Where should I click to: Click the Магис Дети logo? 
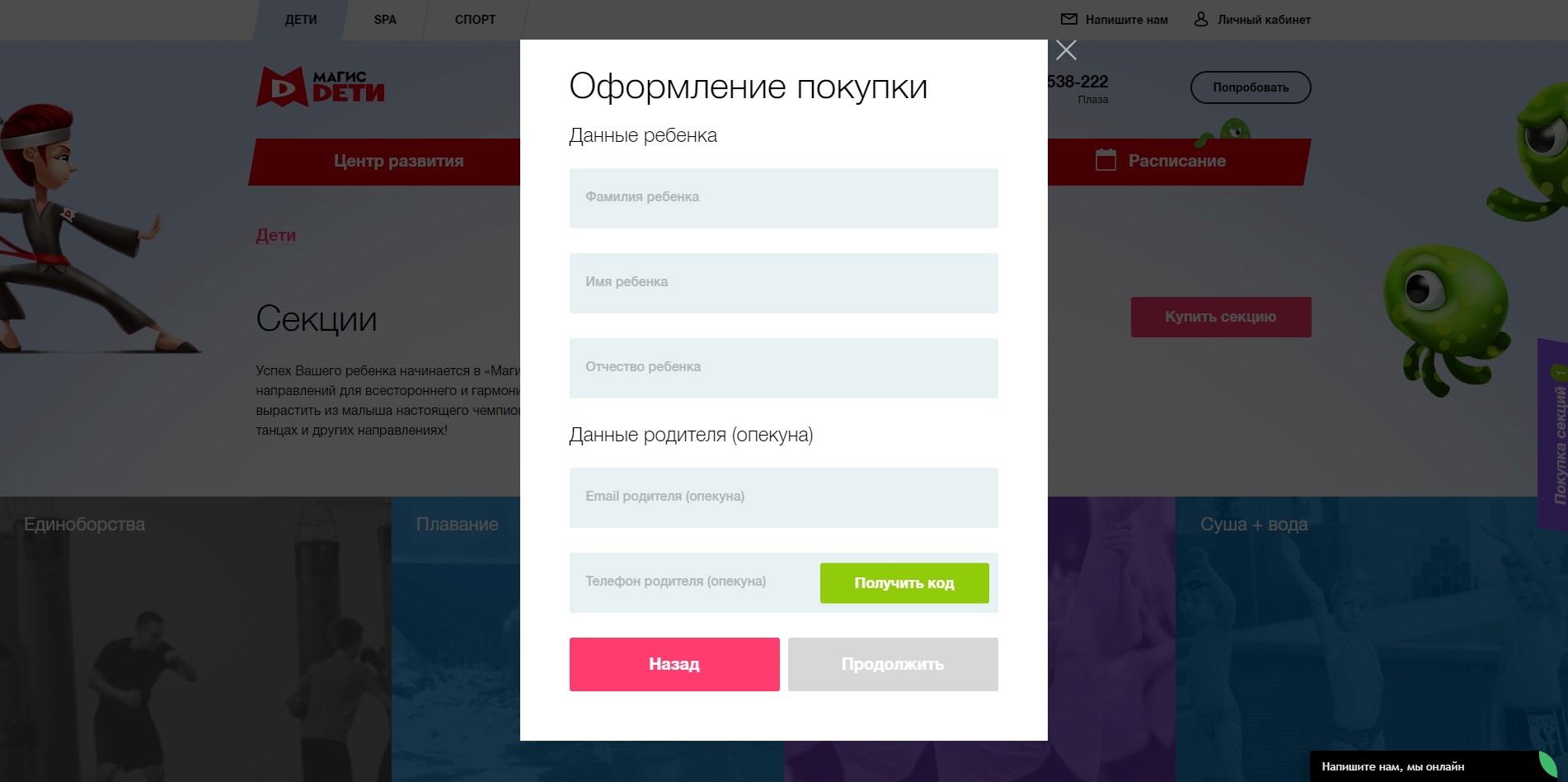(321, 87)
